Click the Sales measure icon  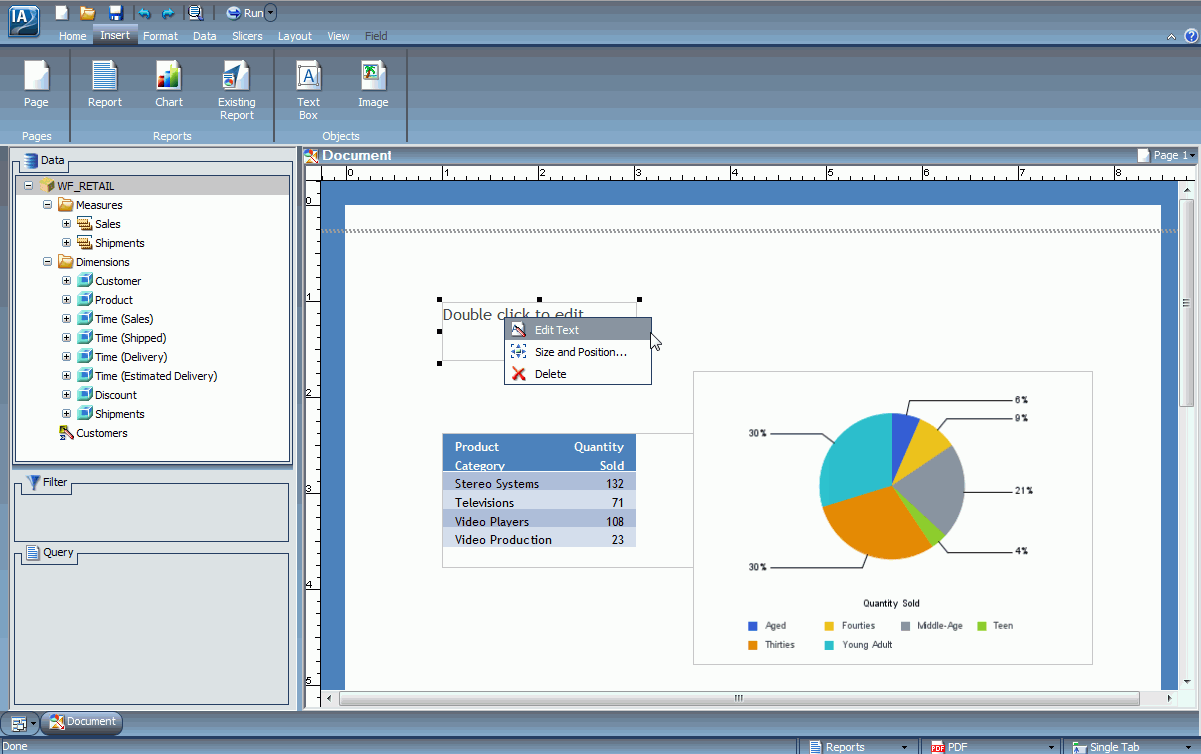pyautogui.click(x=85, y=224)
